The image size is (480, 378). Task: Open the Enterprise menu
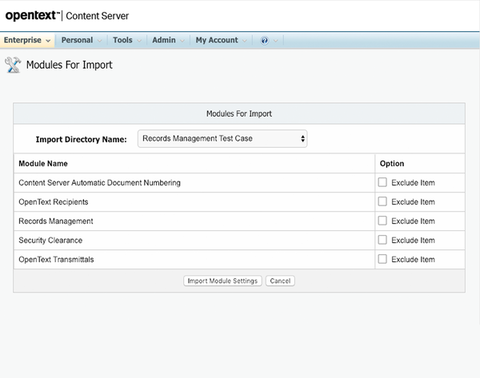coord(27,40)
